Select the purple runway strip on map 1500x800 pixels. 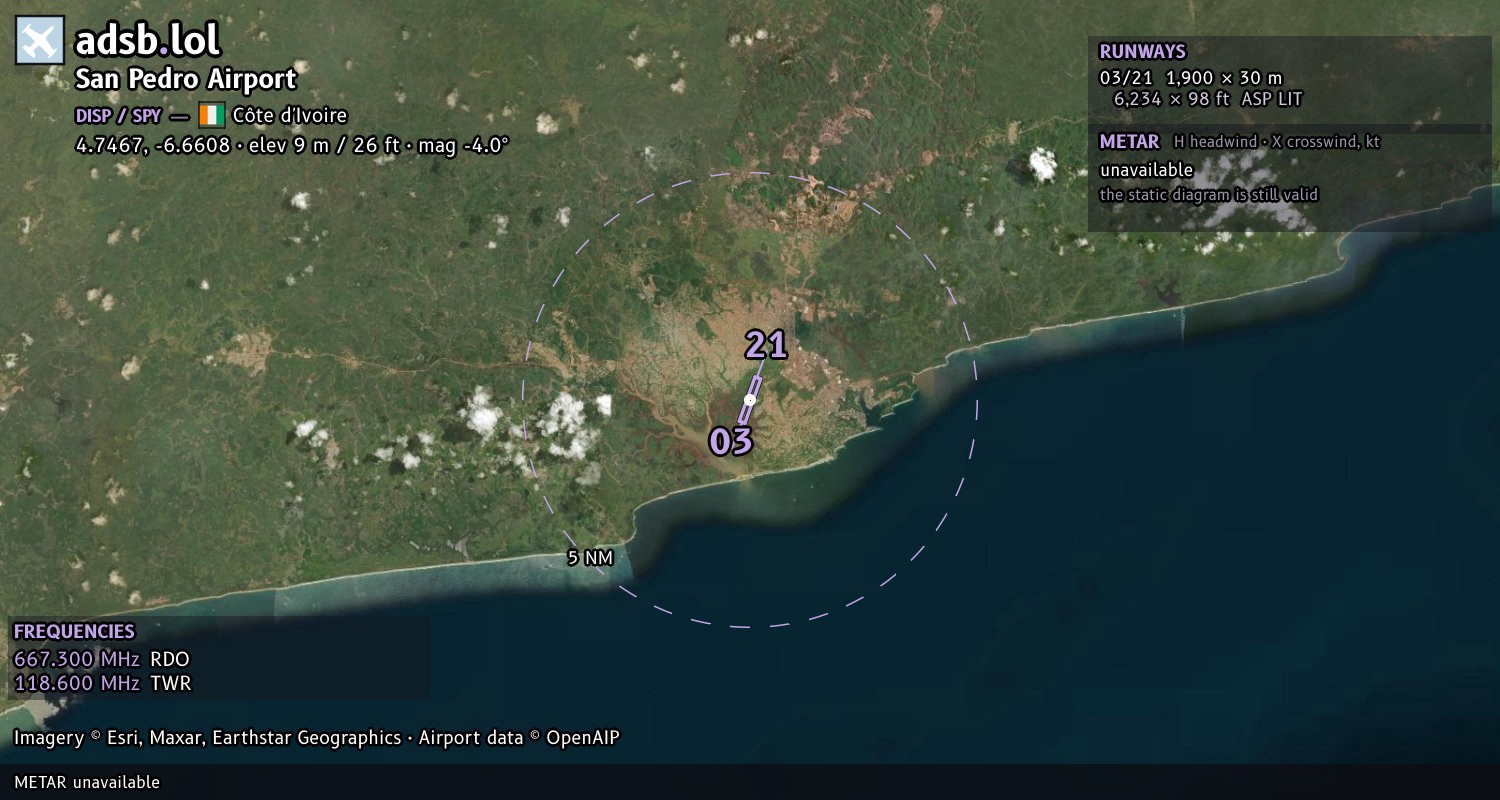750,400
